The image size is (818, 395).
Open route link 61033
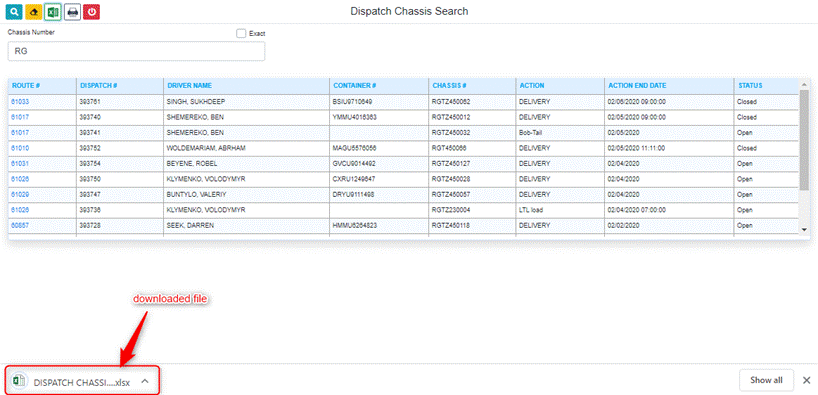coord(20,102)
